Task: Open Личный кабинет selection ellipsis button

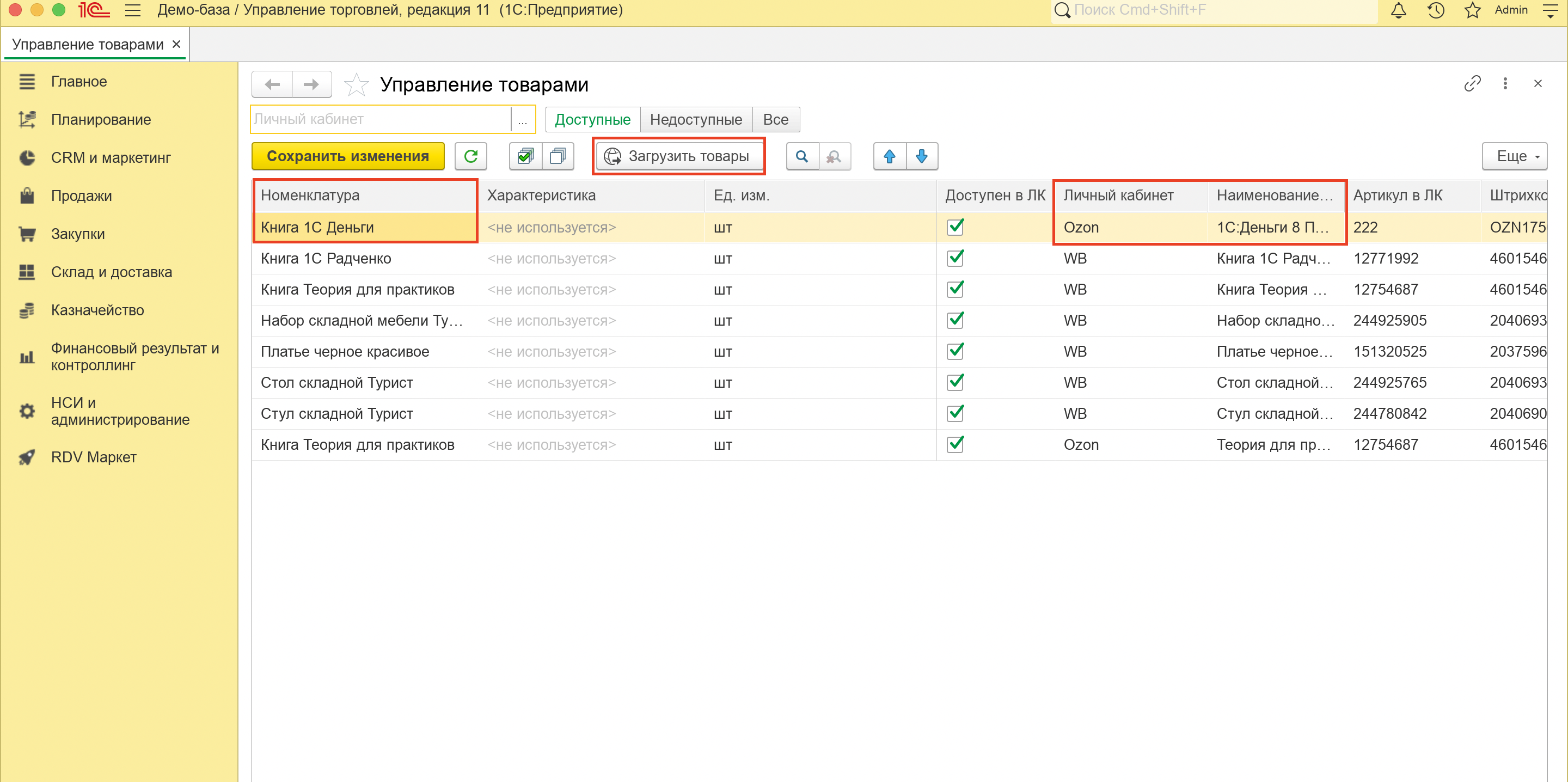Action: pyautogui.click(x=522, y=119)
